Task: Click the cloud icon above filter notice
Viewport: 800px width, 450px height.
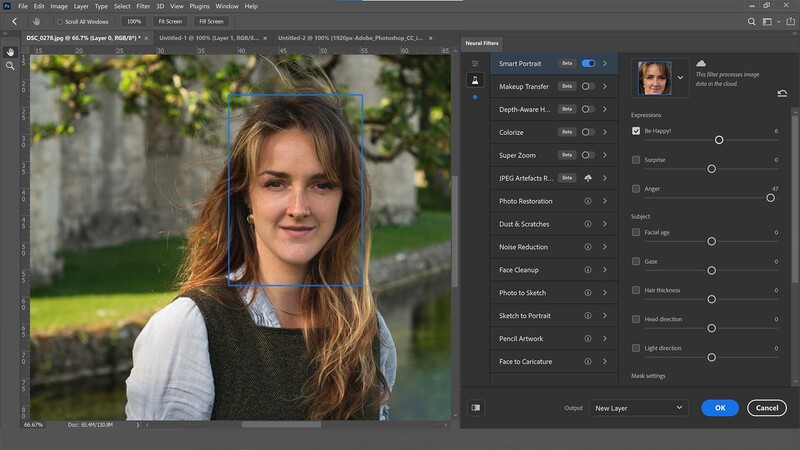Action: [x=701, y=63]
